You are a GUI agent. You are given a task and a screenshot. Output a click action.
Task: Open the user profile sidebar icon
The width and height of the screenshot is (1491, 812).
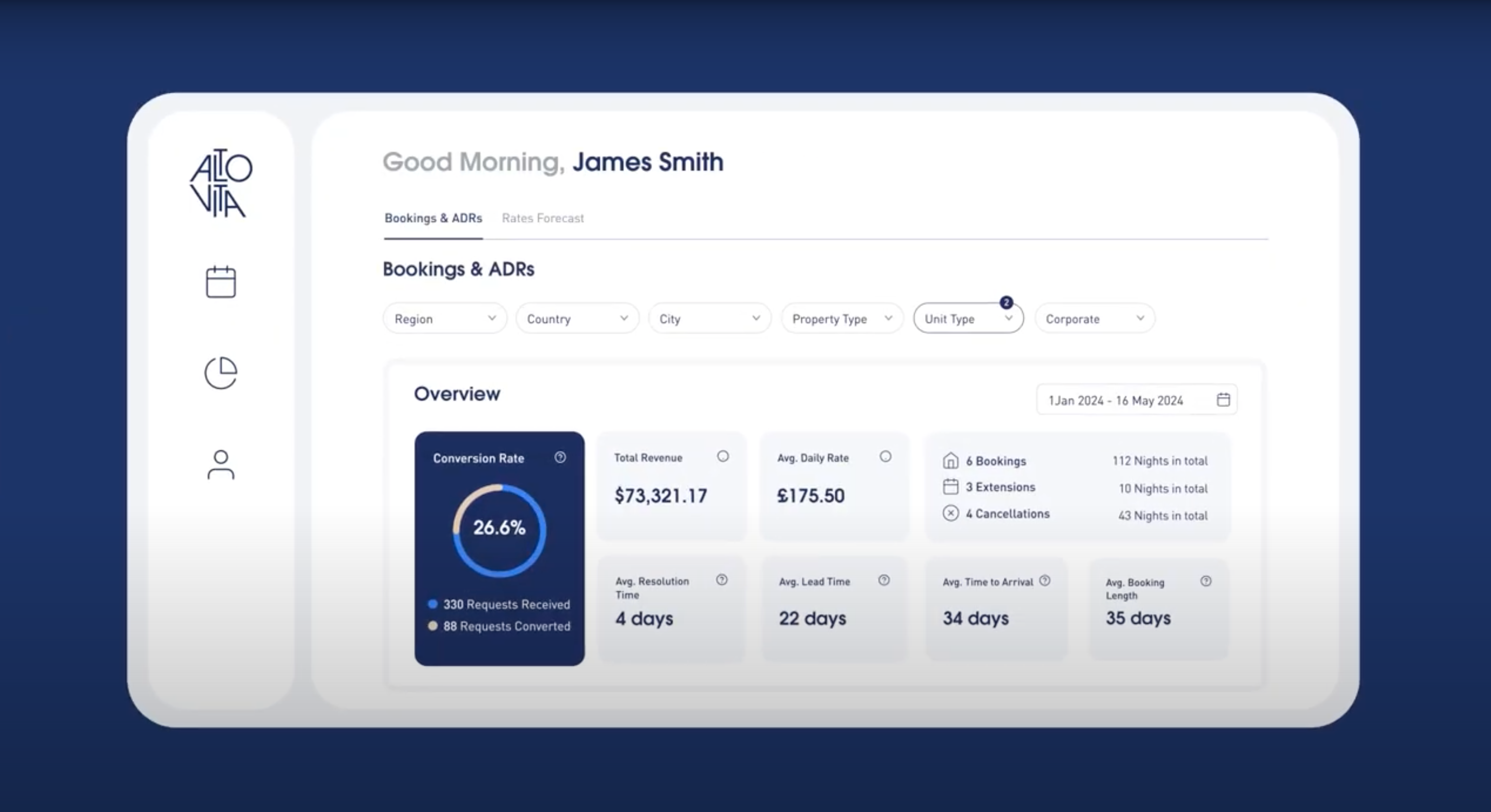pyautogui.click(x=221, y=465)
